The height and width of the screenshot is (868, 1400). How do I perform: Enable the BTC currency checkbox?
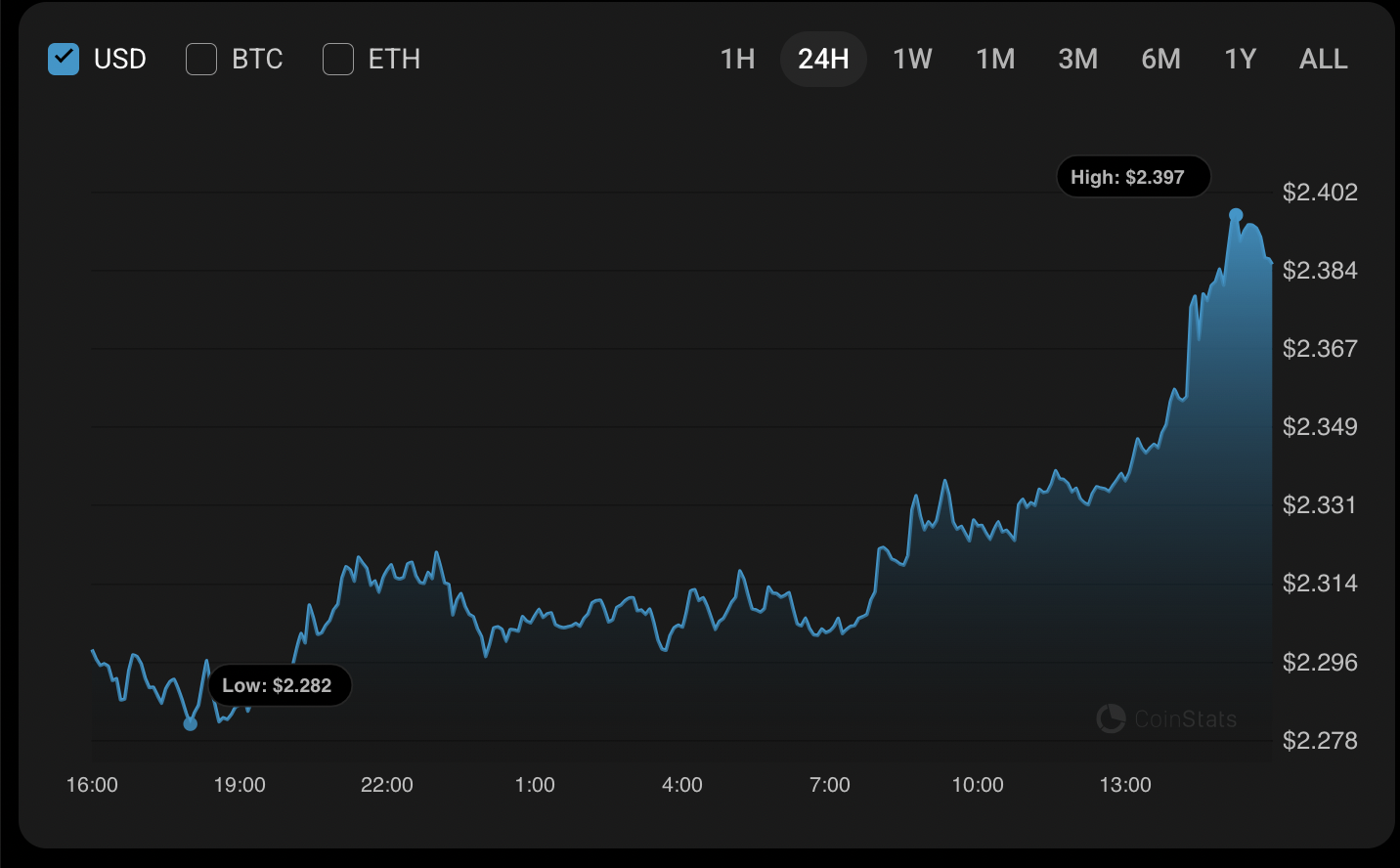point(201,60)
